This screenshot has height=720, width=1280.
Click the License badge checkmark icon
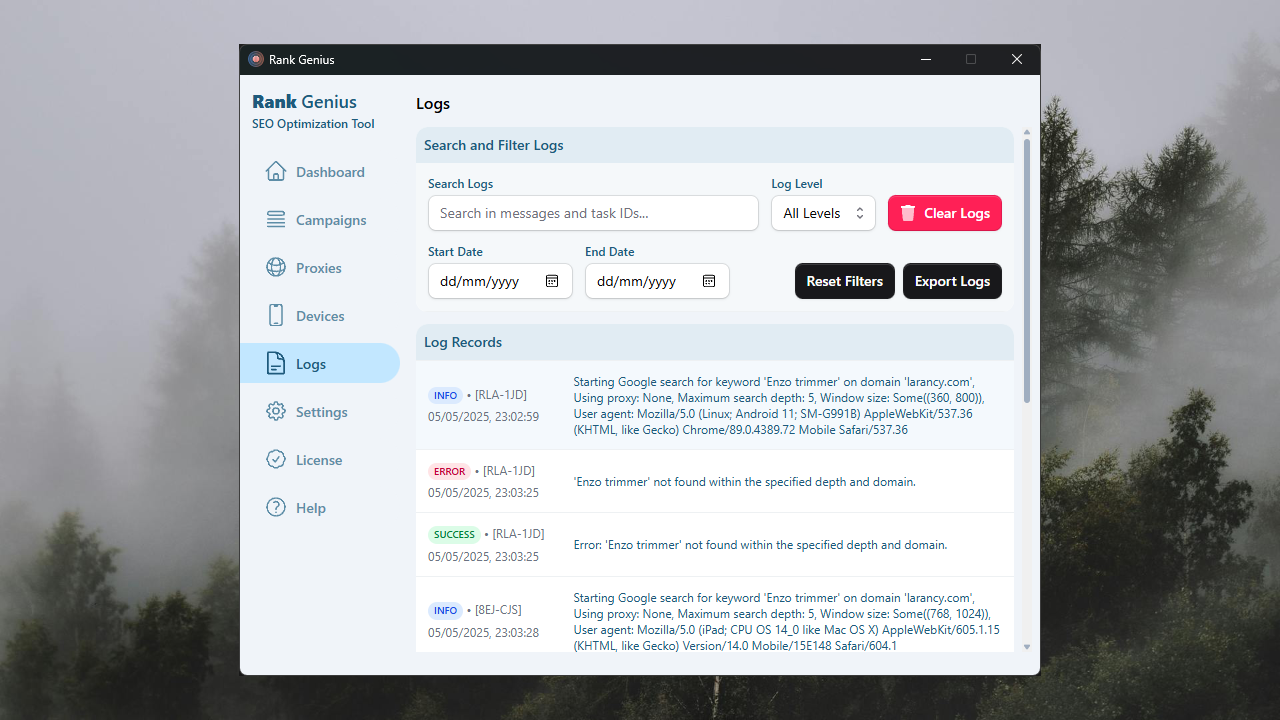(276, 460)
